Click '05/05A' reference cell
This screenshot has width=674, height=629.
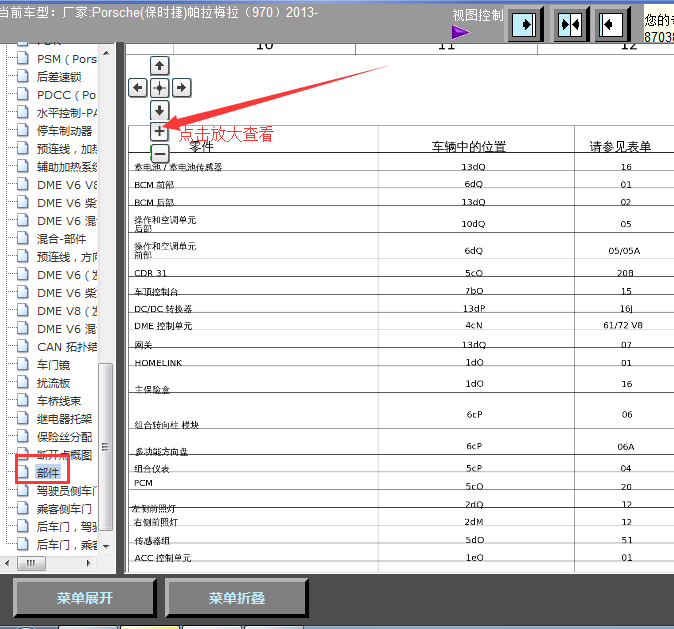click(624, 251)
